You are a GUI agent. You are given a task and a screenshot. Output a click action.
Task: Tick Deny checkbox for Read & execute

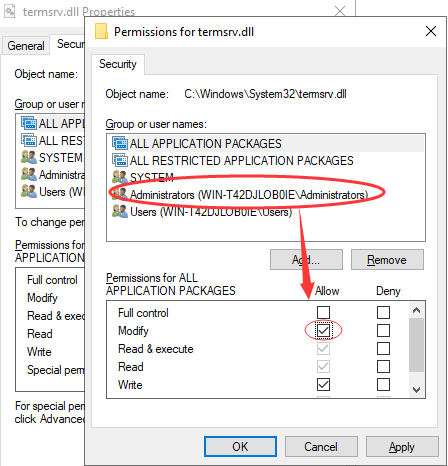[x=383, y=348]
